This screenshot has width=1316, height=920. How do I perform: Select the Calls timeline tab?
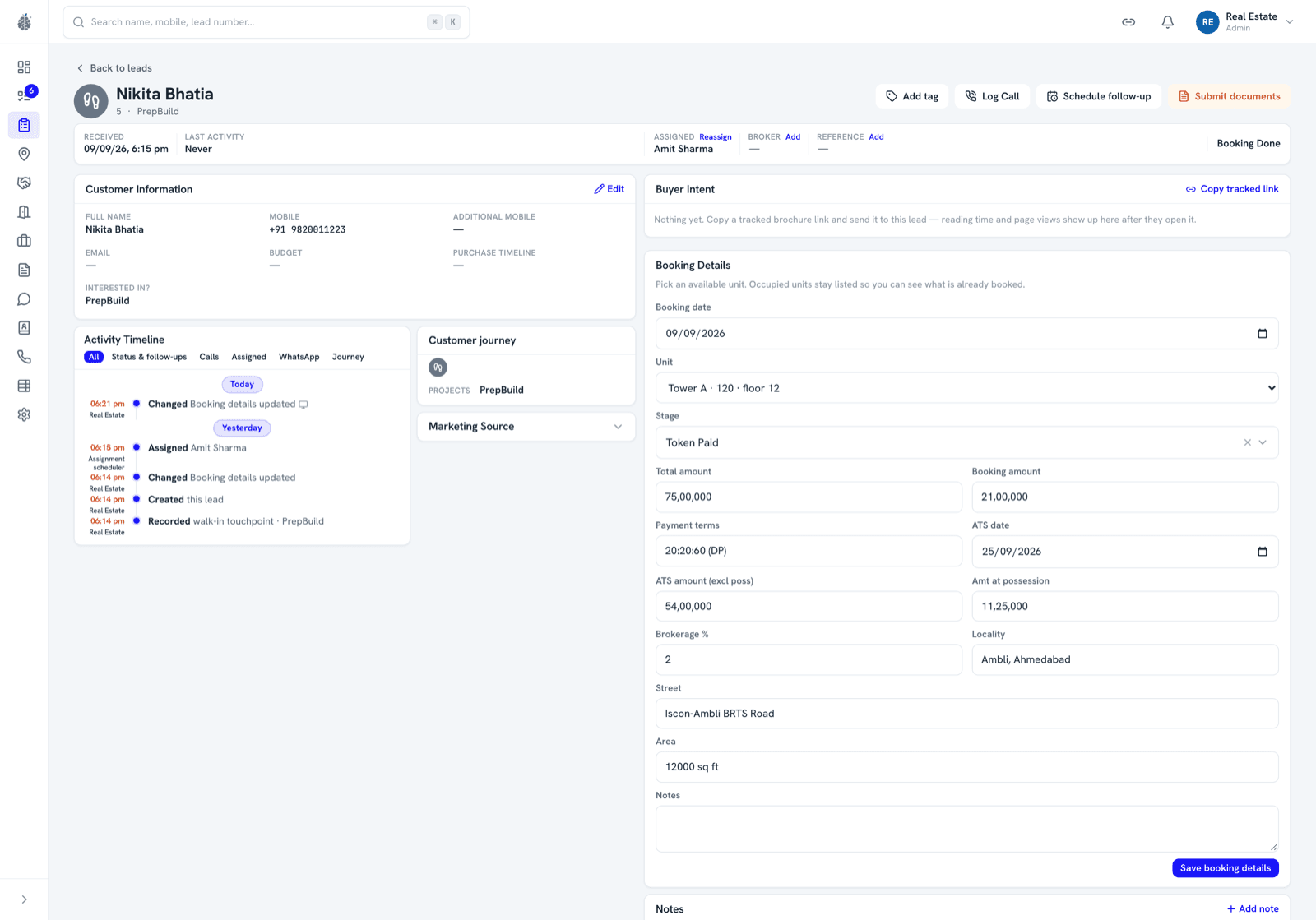[209, 357]
